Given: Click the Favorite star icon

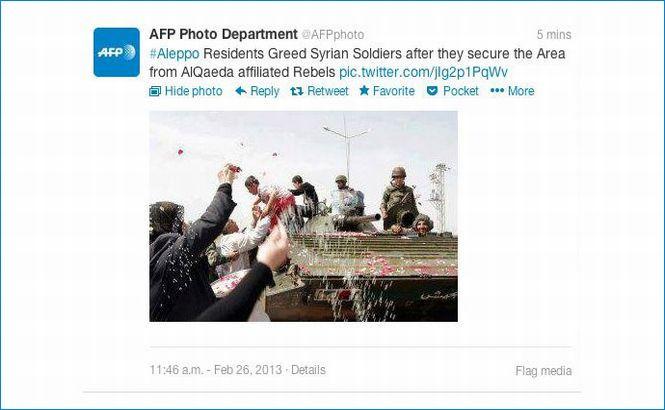Looking at the screenshot, I should point(364,90).
